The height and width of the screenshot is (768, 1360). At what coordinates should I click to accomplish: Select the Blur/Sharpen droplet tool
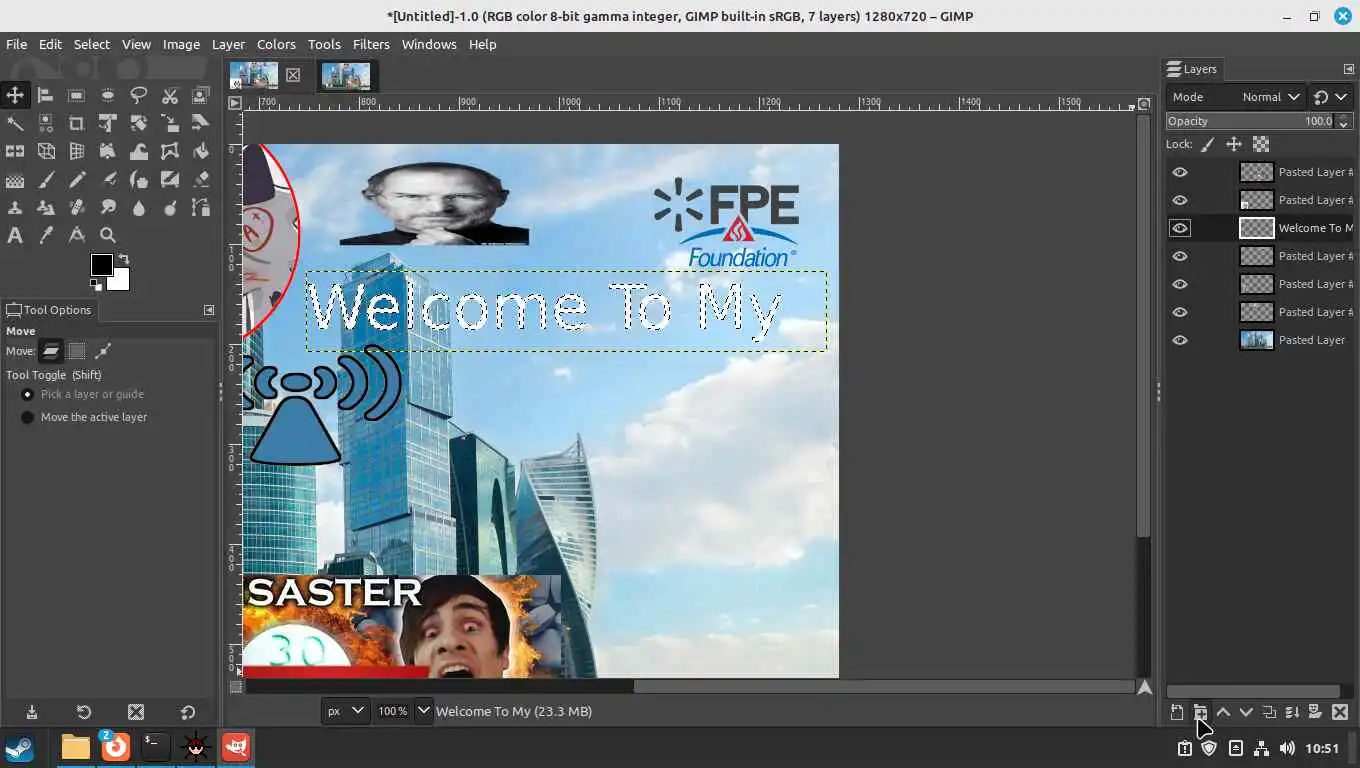coord(138,207)
